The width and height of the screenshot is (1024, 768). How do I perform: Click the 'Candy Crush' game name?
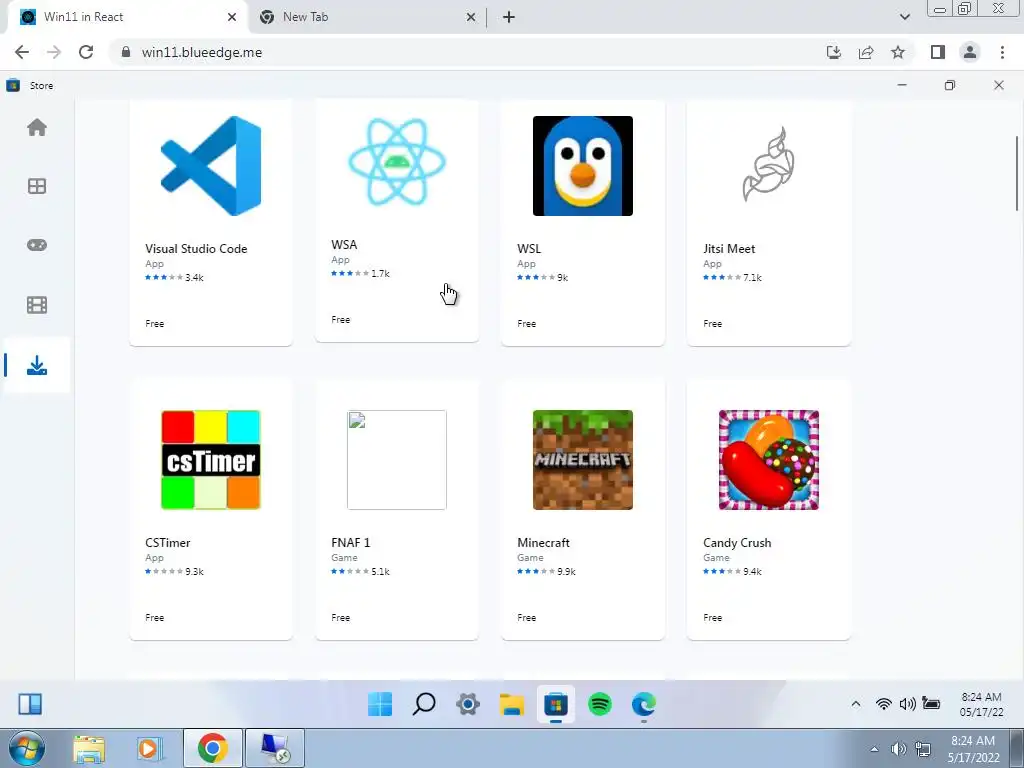tap(737, 543)
